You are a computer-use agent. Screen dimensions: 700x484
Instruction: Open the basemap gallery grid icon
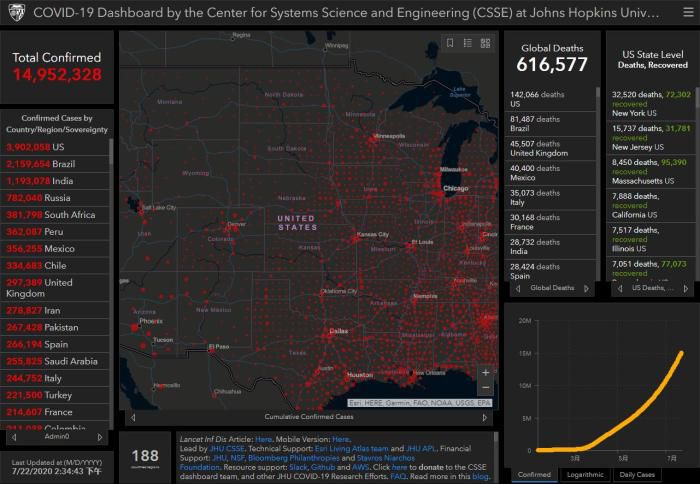pos(485,43)
